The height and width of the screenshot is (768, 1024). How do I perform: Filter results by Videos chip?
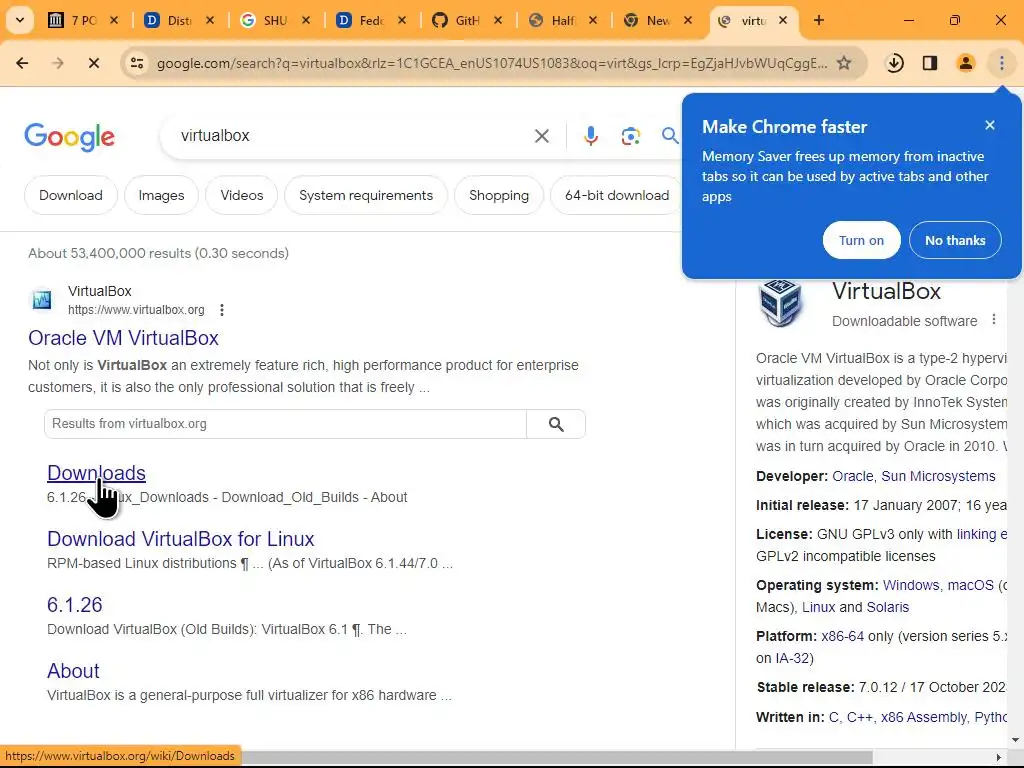pos(242,195)
